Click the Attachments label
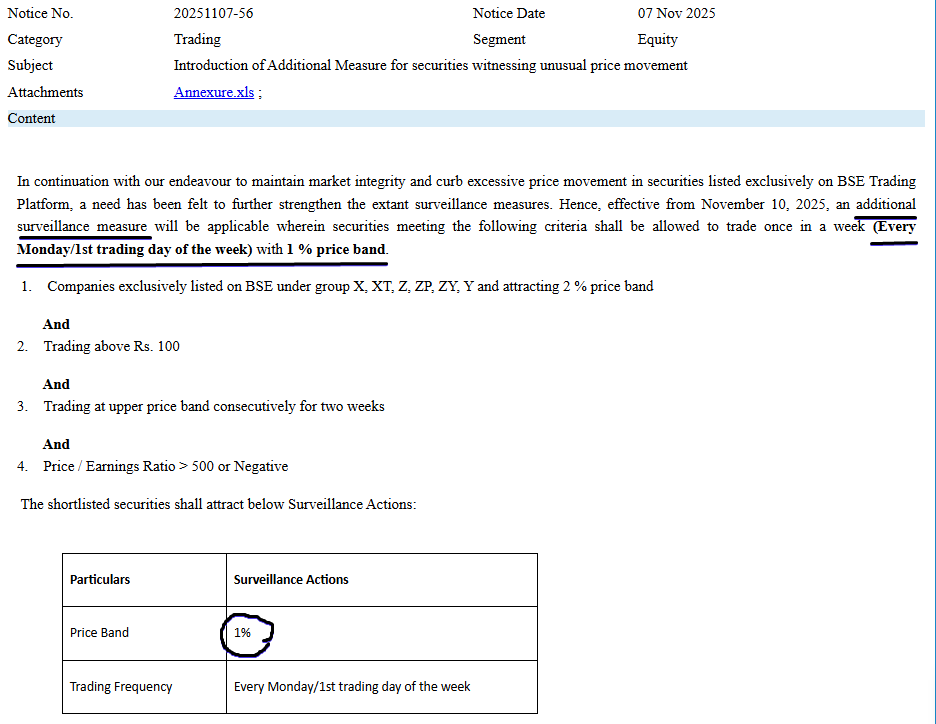936x724 pixels. [x=45, y=92]
